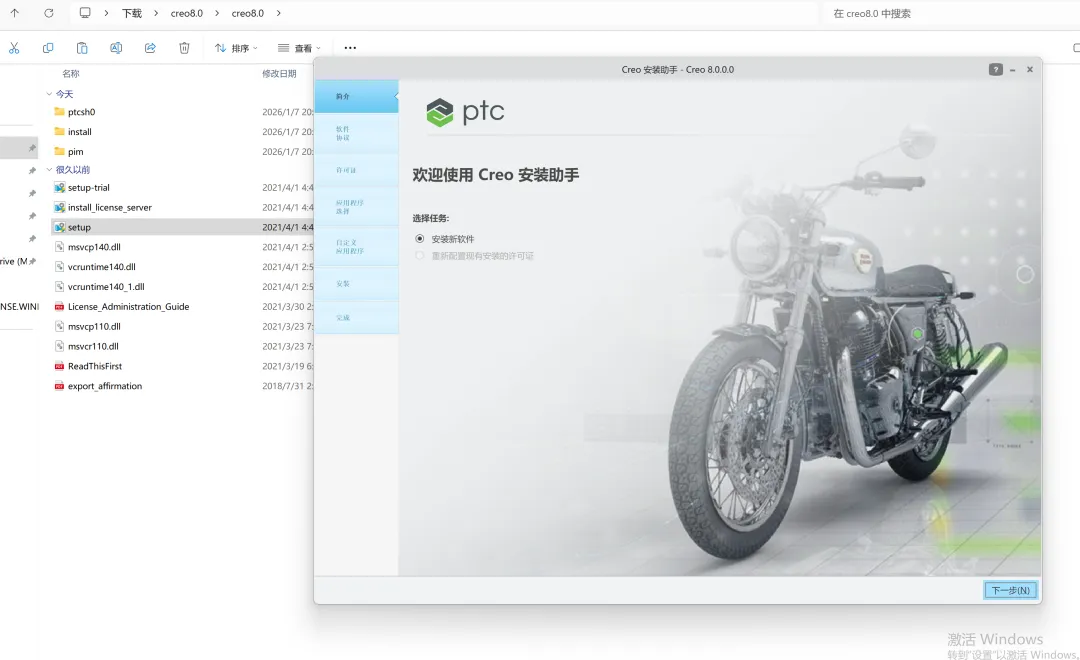Click the Copy icon in Explorer toolbar

tap(48, 48)
